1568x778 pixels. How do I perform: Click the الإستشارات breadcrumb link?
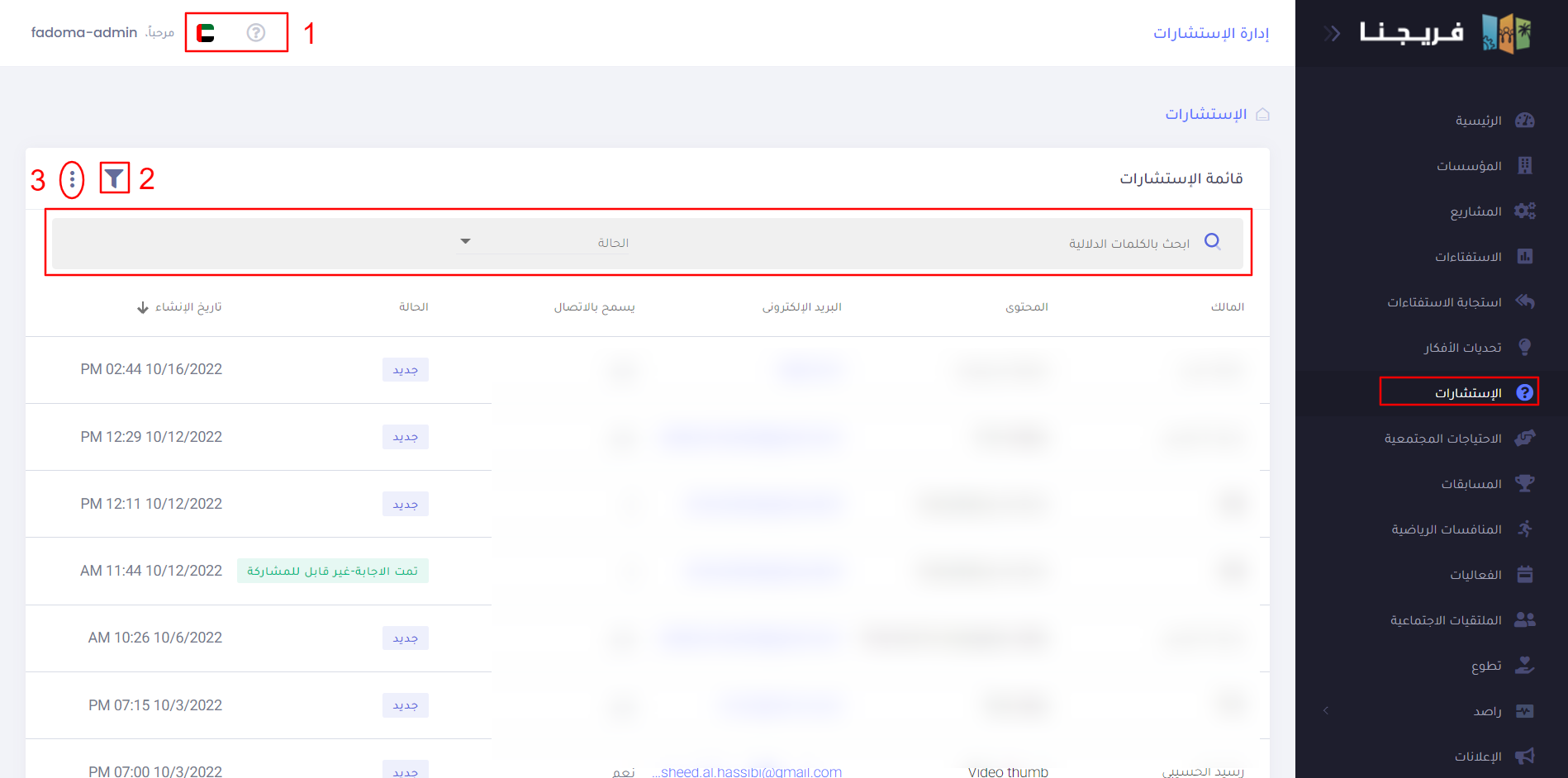pyautogui.click(x=1205, y=114)
